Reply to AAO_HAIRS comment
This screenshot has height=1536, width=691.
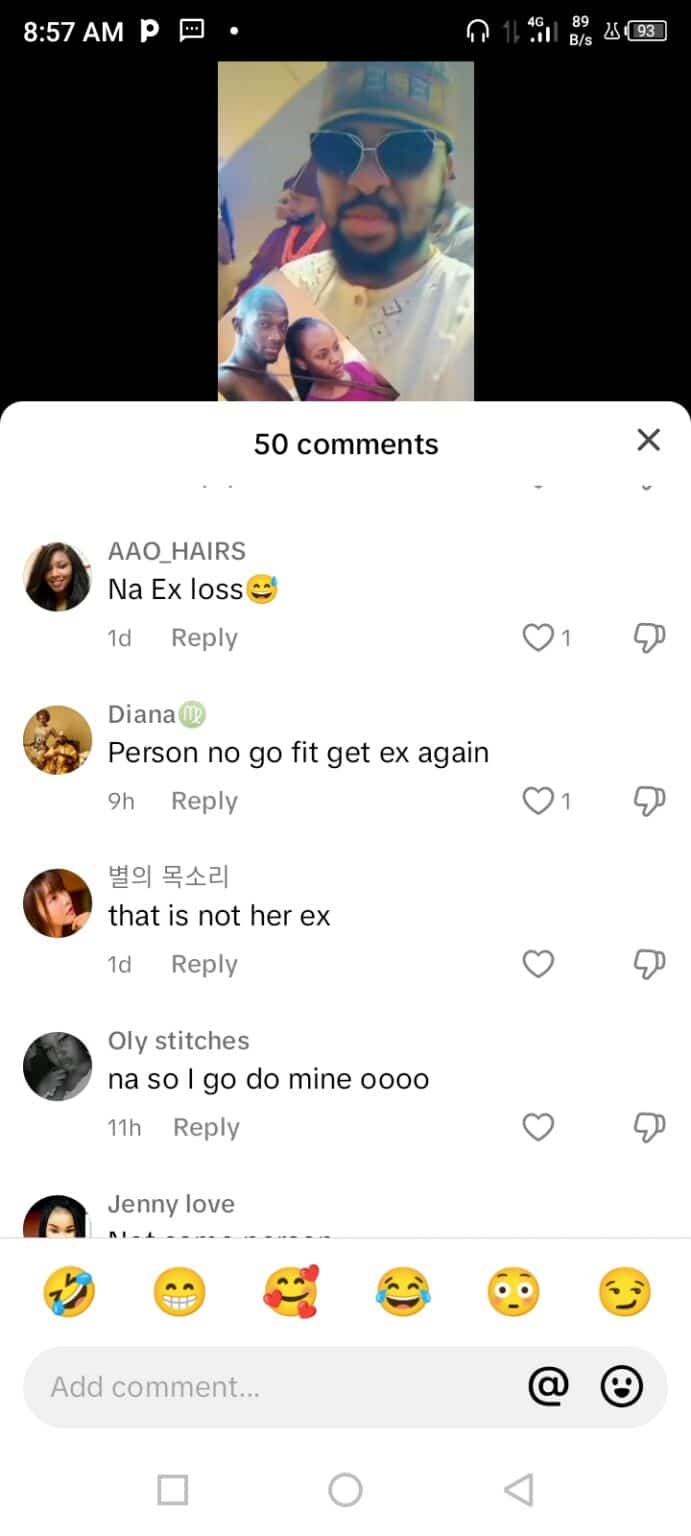click(x=204, y=638)
